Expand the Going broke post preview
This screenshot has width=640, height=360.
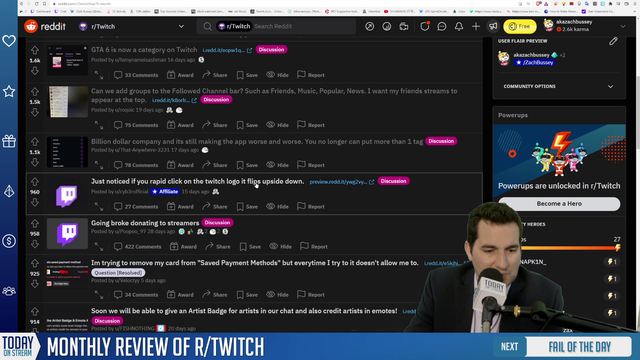[99, 247]
